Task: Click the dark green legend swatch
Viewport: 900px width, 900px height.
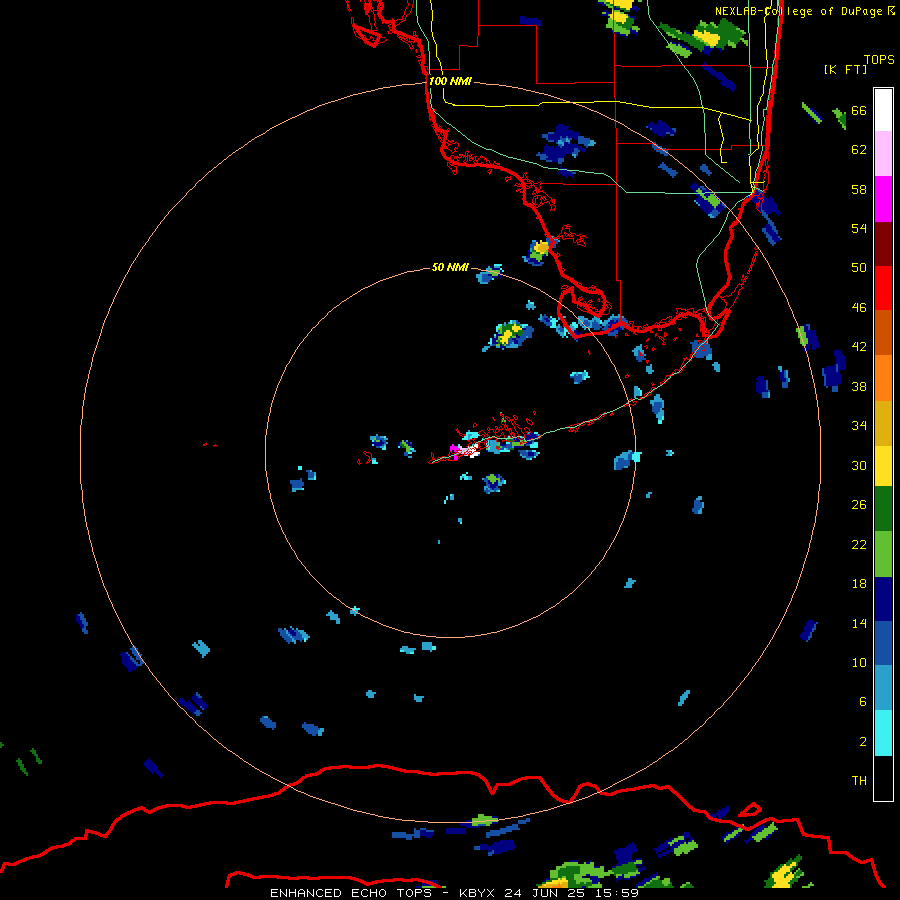Action: (x=883, y=509)
